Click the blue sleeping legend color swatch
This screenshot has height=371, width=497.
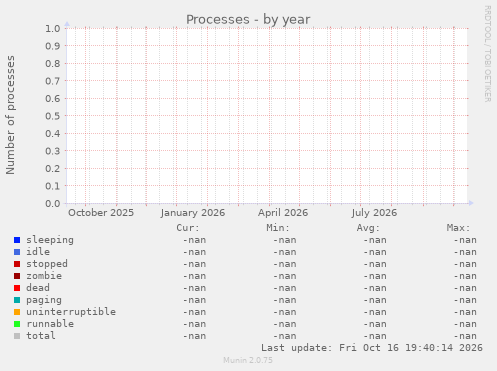(17, 240)
